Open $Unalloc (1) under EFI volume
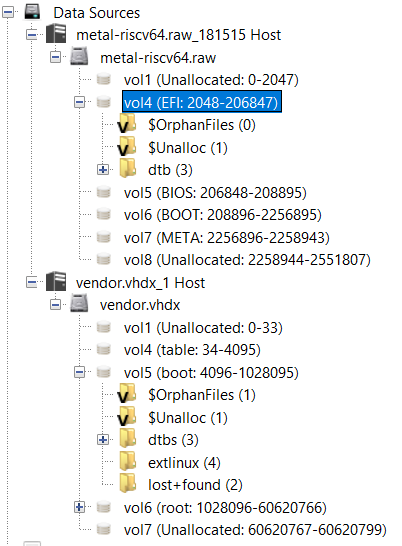The width and height of the screenshot is (402, 546). point(188,148)
